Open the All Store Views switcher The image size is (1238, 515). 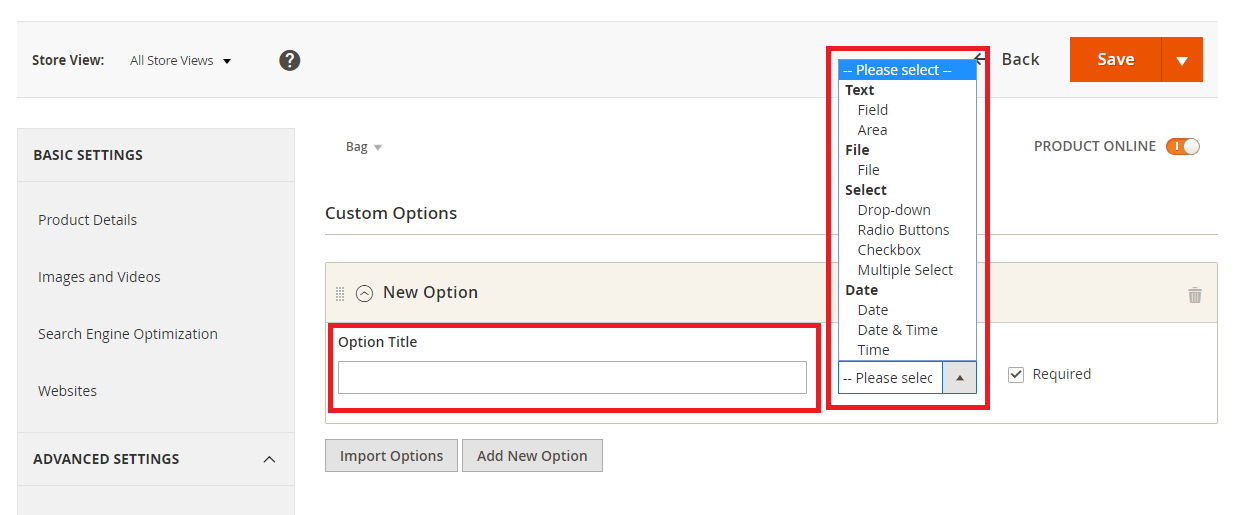[x=180, y=61]
